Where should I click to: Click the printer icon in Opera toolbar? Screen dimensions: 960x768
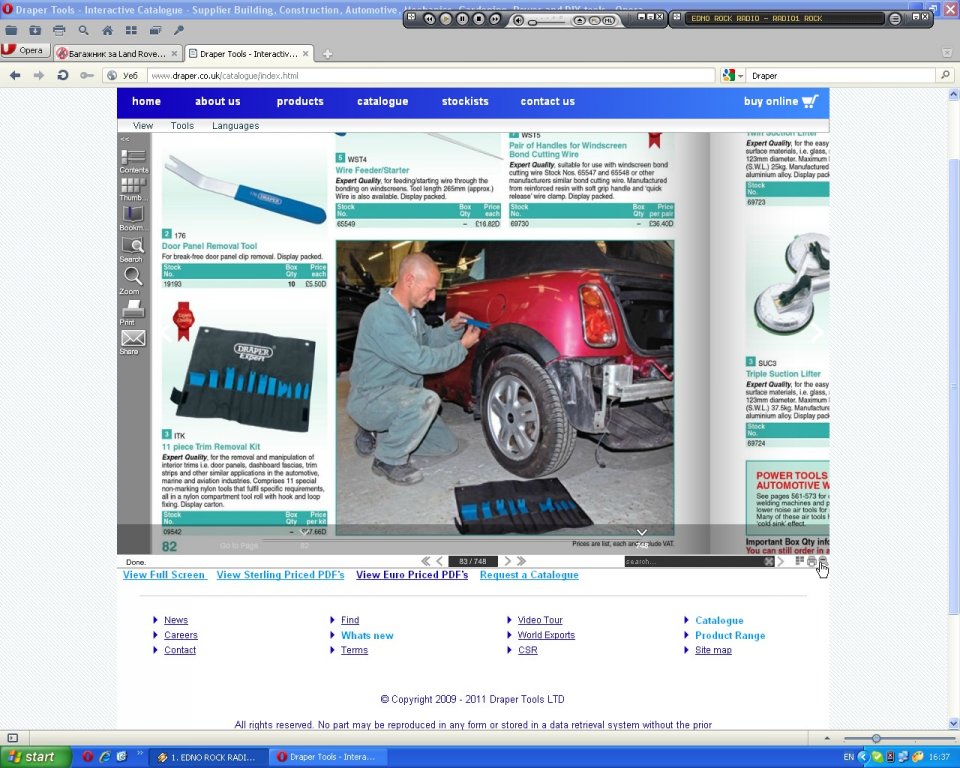click(x=59, y=30)
